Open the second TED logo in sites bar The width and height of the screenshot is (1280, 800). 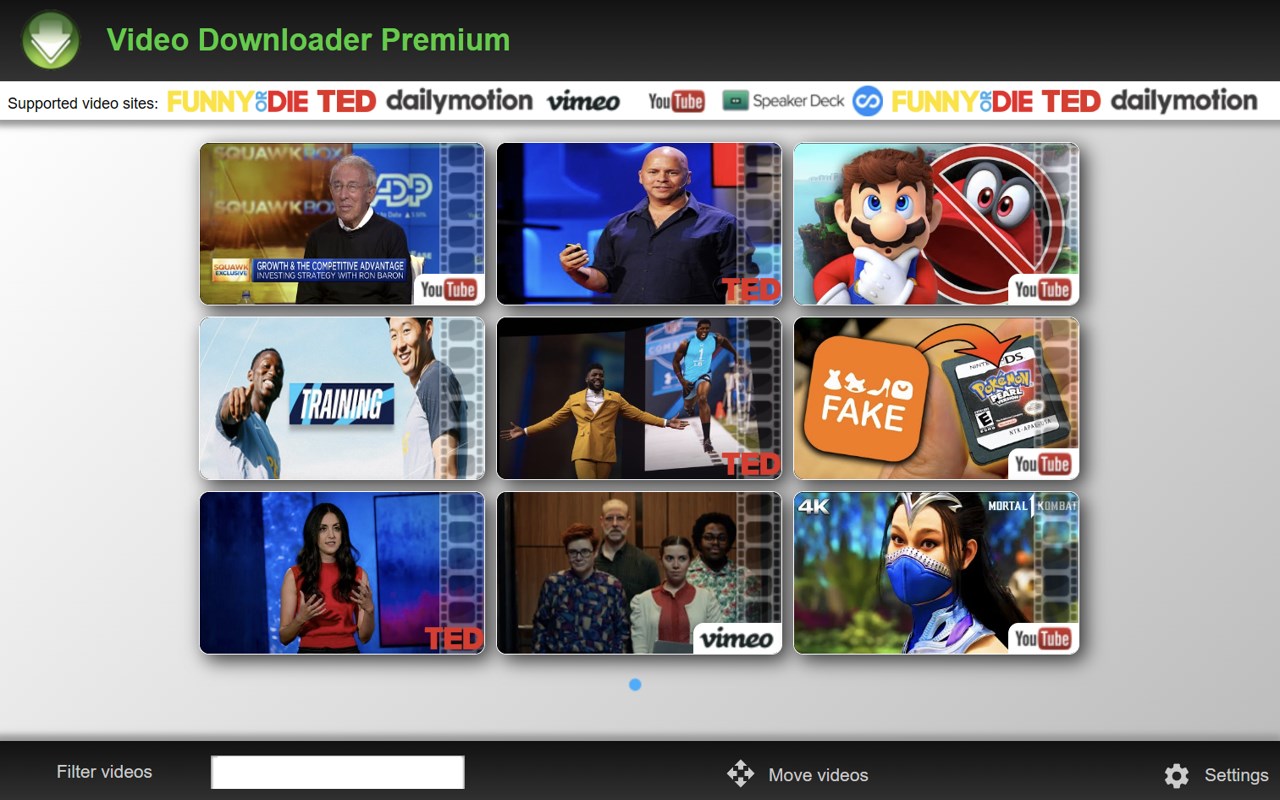[x=1071, y=101]
